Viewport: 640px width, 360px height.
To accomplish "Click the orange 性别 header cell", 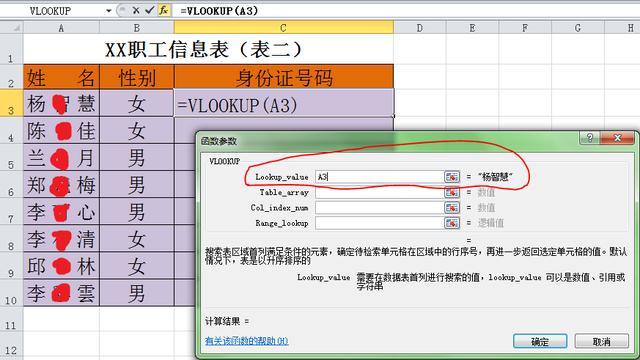I will point(137,77).
